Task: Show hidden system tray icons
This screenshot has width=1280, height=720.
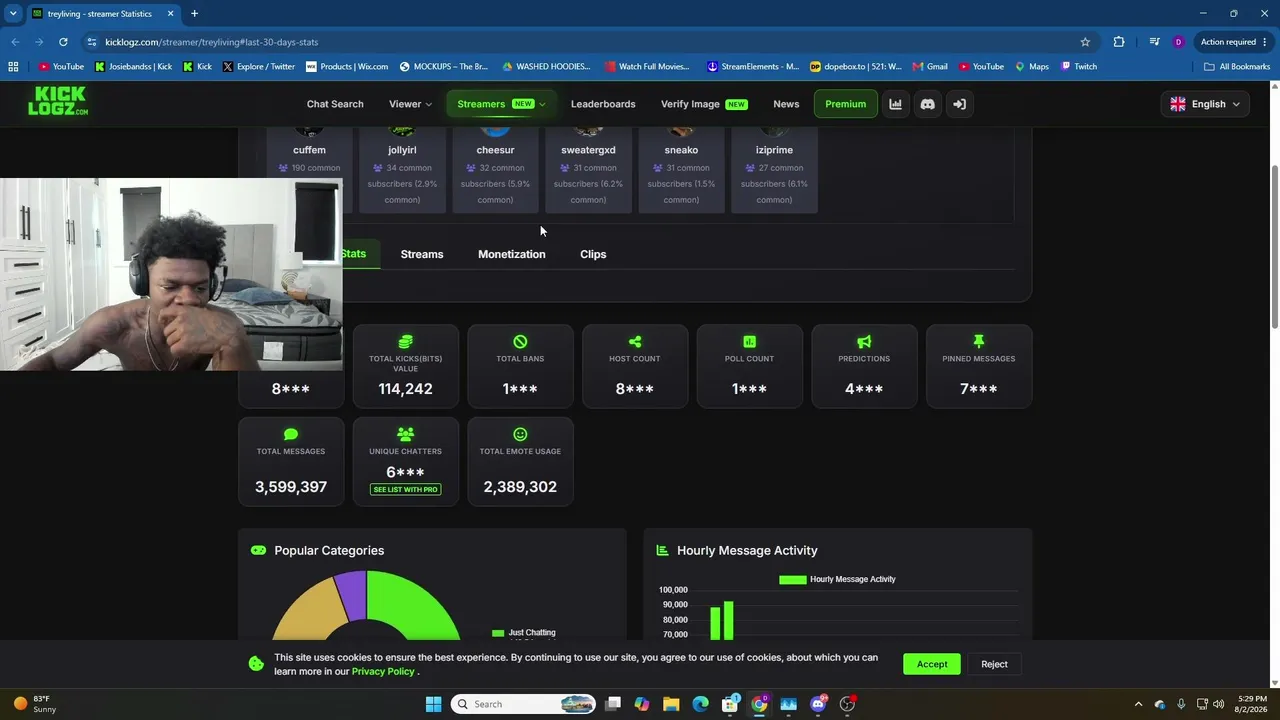Action: (1138, 704)
